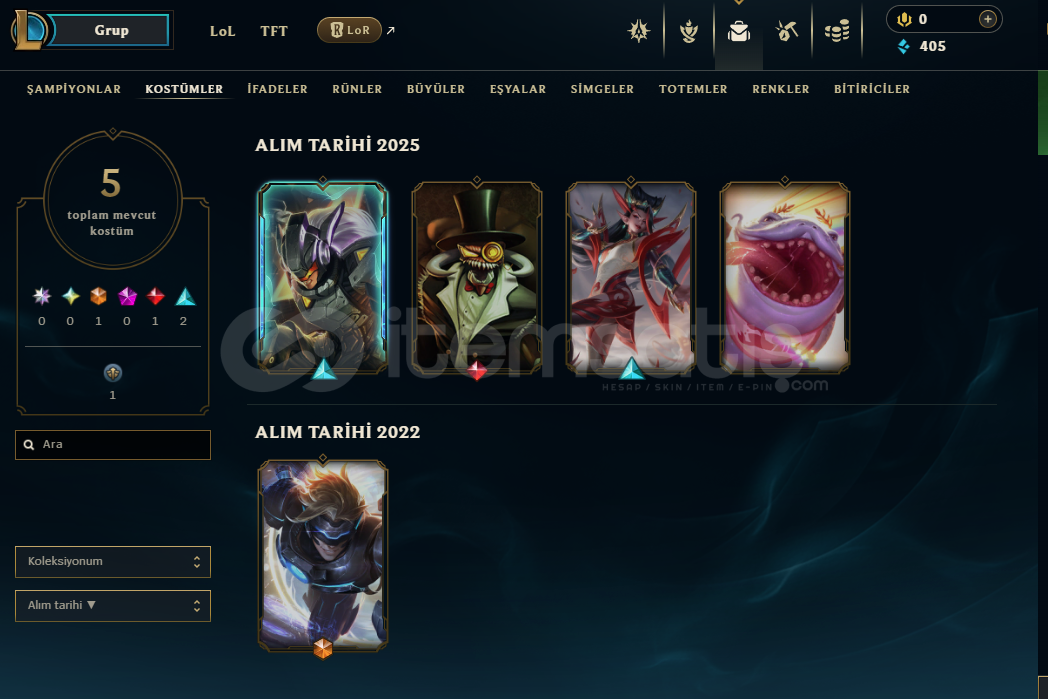Image resolution: width=1048 pixels, height=699 pixels.
Task: Open the TOTEMLER tab
Action: coord(692,89)
